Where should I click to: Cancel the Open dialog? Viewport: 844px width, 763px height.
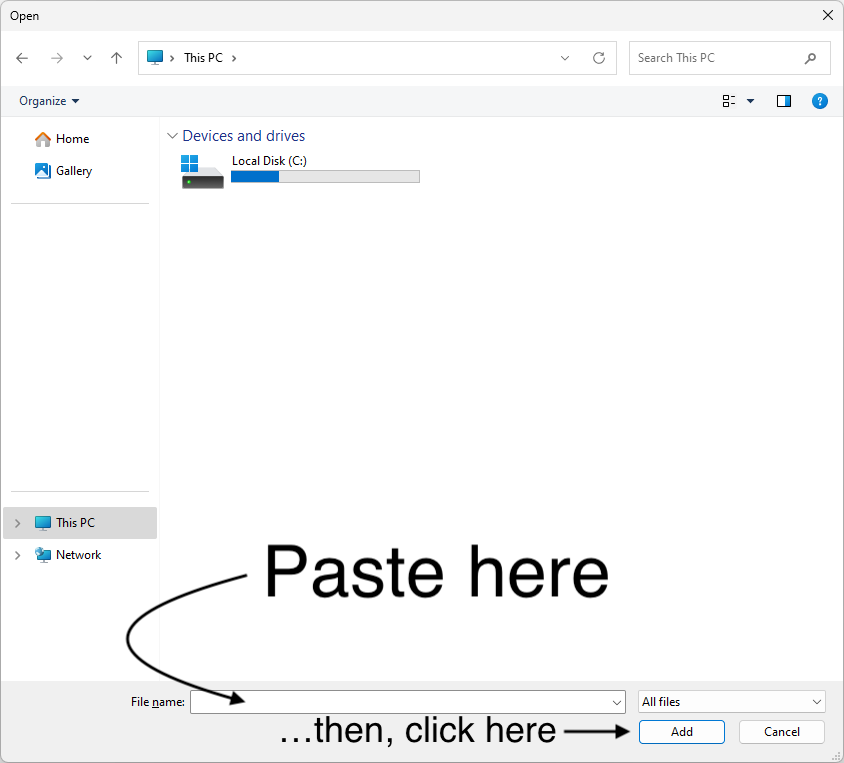pos(781,732)
